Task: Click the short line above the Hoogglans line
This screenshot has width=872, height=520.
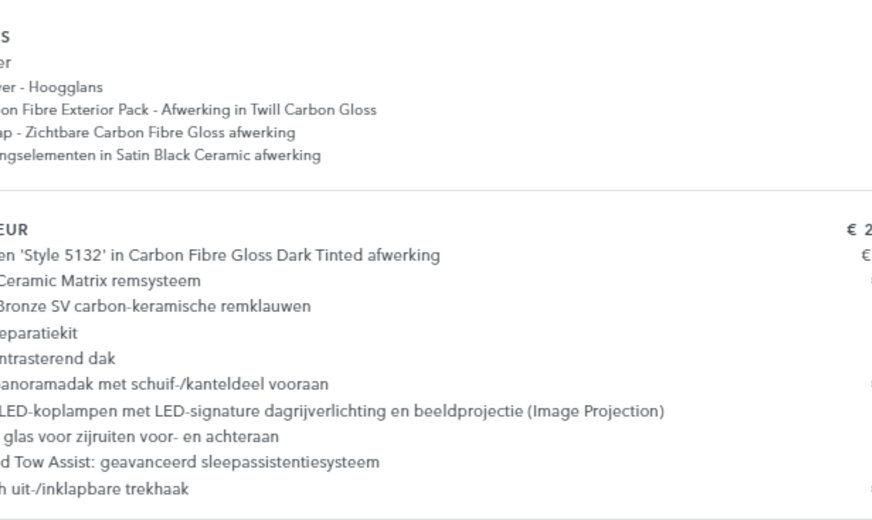Action: [6, 63]
